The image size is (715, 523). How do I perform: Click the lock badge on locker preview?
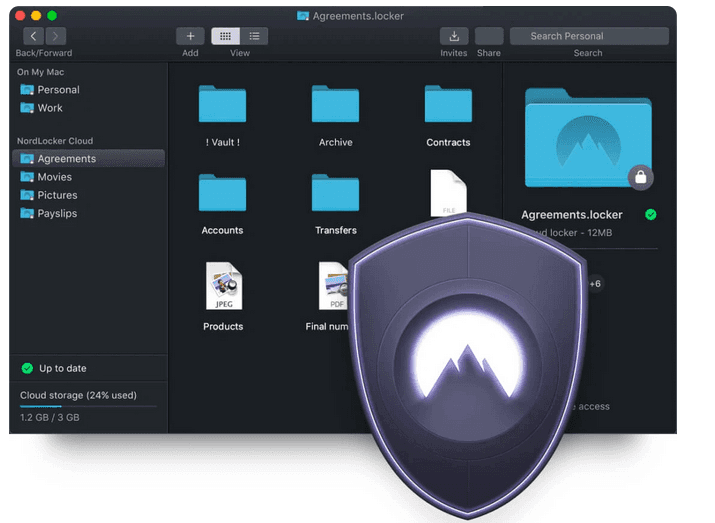click(x=641, y=177)
